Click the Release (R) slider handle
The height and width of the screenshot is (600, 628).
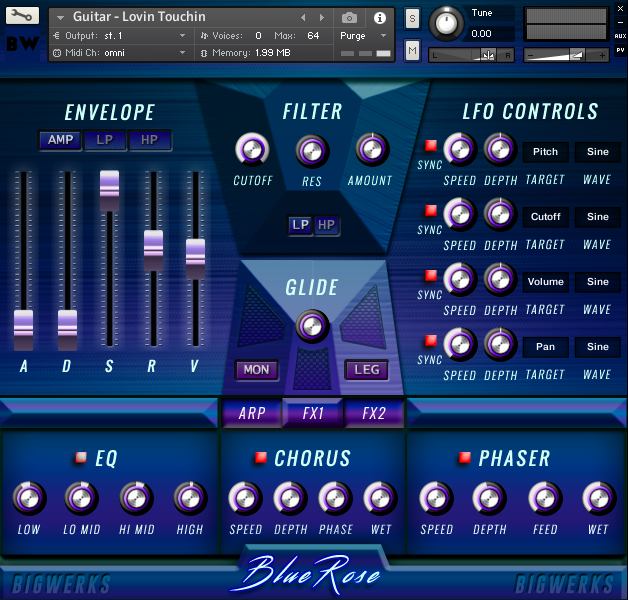153,251
